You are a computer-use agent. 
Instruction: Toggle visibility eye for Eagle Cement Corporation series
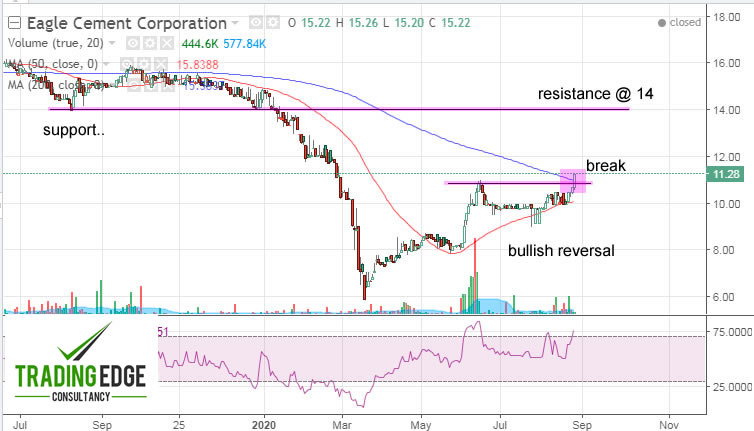[x=256, y=22]
